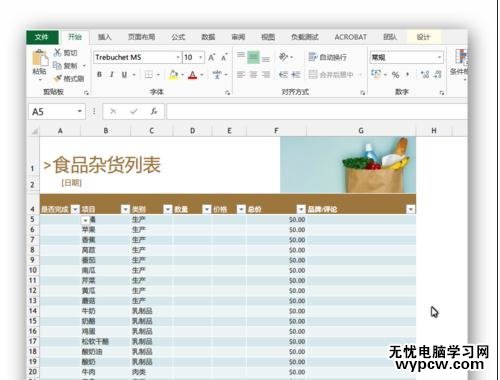The width and height of the screenshot is (500, 380).
Task: Activate the 格式刷 format painter
Action: [x=69, y=78]
